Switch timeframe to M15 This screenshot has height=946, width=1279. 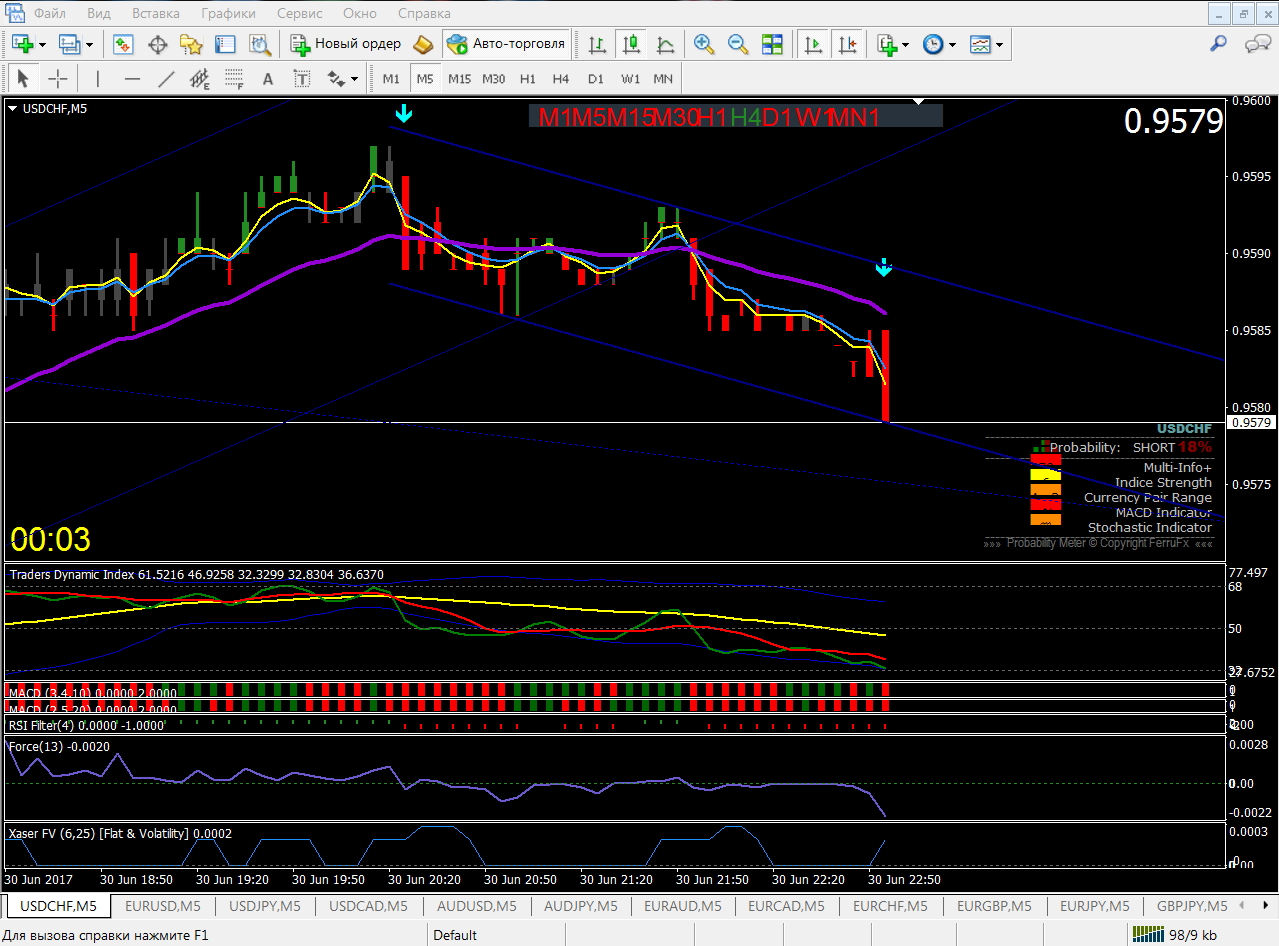pos(459,79)
